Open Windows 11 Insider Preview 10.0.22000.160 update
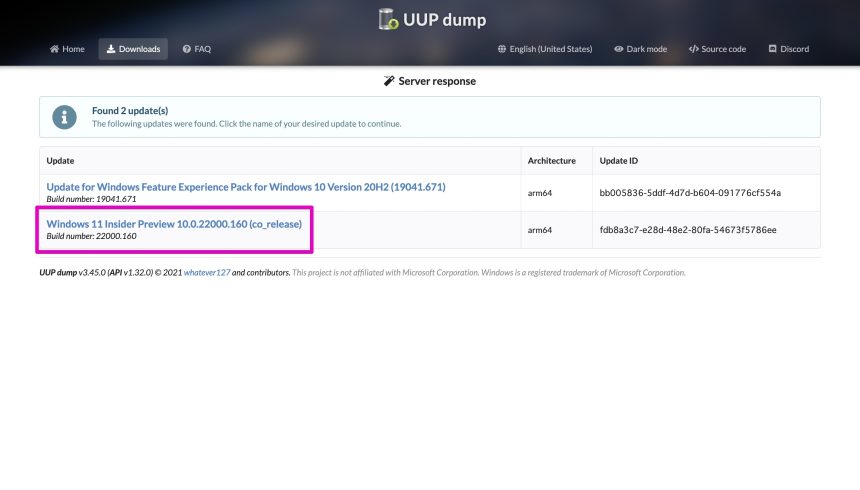This screenshot has width=860, height=490. 174,224
